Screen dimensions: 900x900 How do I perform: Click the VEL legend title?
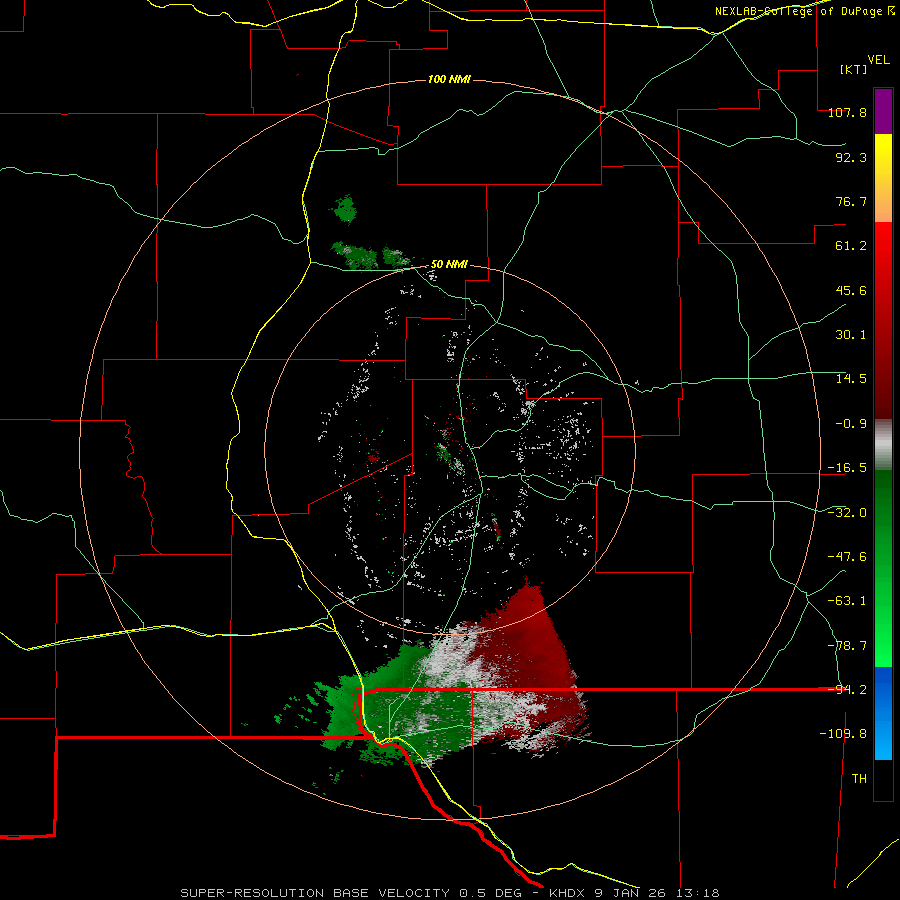coord(878,60)
